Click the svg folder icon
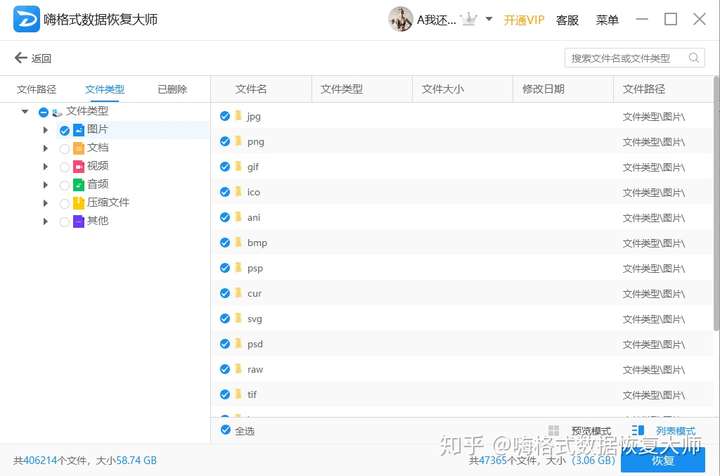 point(238,318)
